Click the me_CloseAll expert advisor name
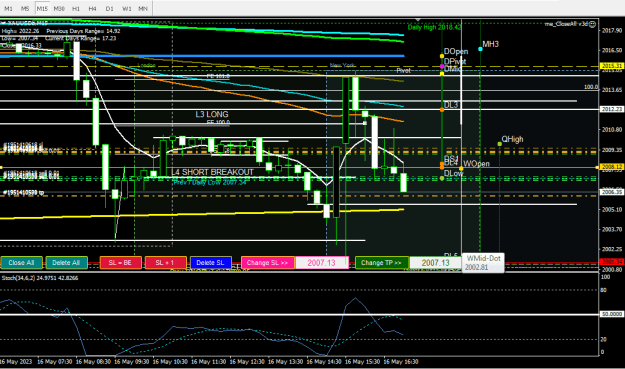This screenshot has width=625, height=369. 566,24
